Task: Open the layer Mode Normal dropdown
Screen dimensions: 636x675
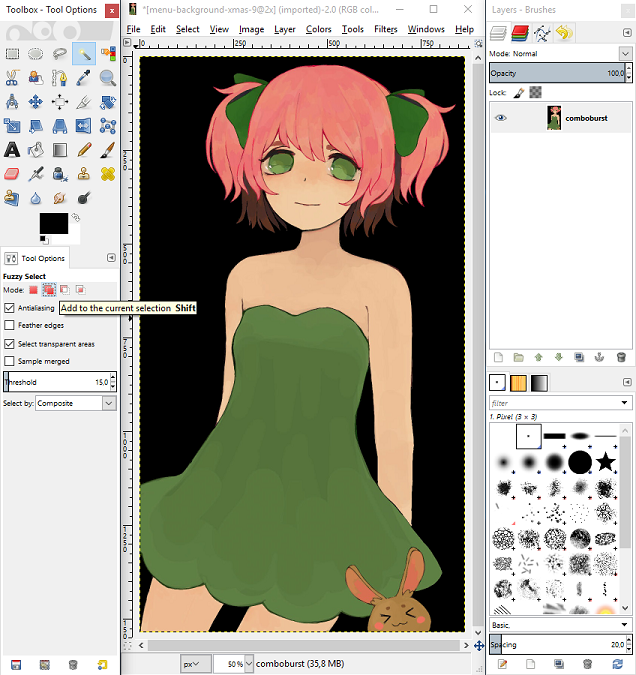Action: click(x=625, y=54)
